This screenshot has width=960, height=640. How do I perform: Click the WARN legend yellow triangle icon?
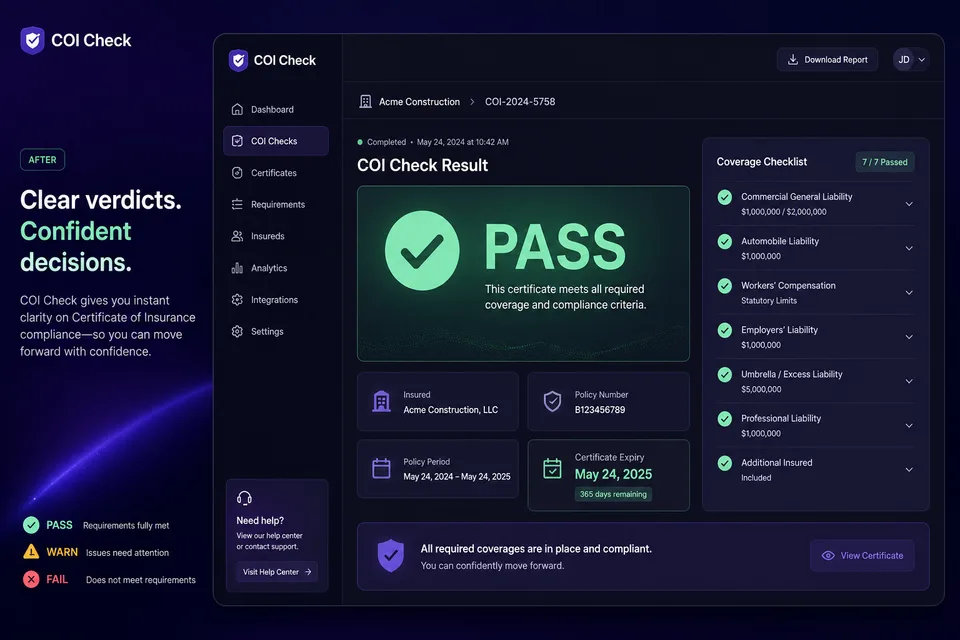pyautogui.click(x=31, y=552)
